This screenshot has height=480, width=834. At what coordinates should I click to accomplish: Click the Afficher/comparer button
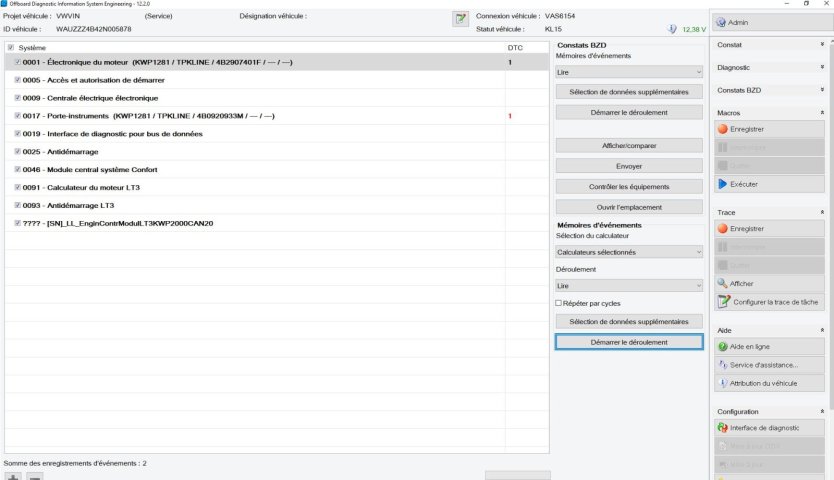(x=629, y=146)
